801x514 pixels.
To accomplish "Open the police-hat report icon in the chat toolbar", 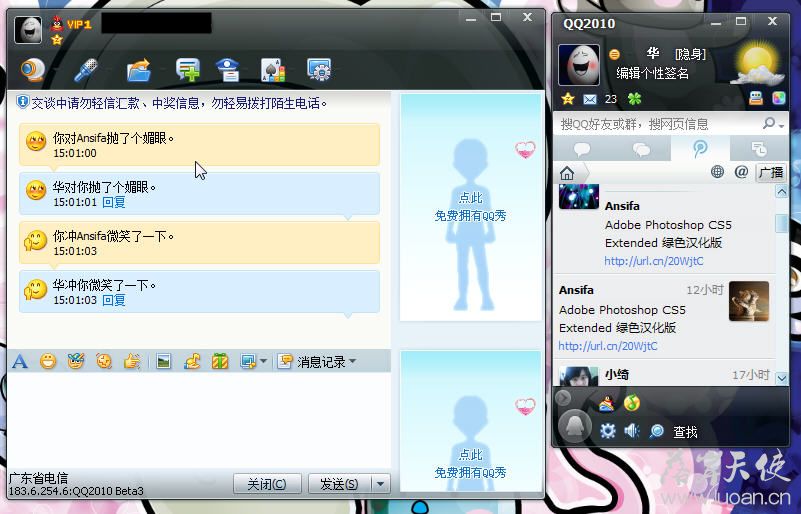I will (x=228, y=70).
